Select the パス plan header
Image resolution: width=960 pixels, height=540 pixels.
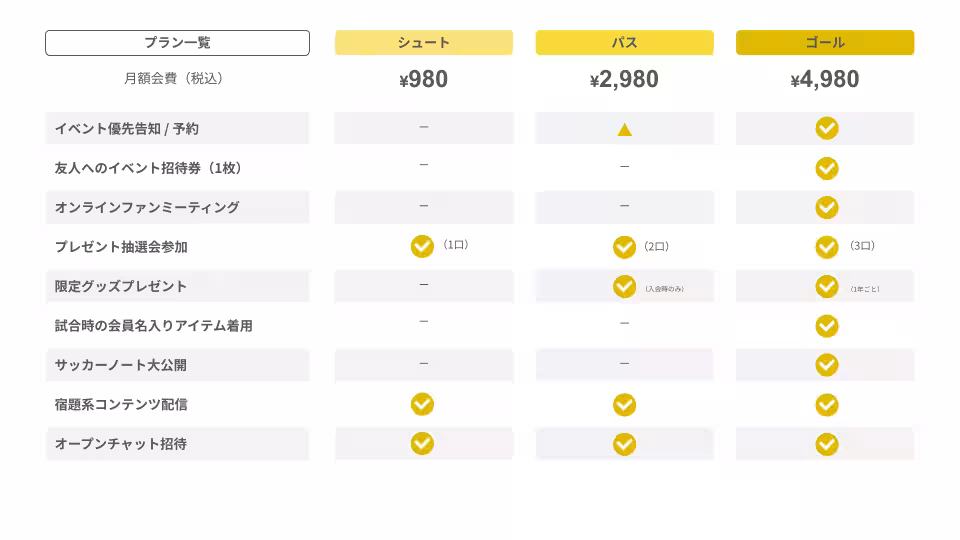[624, 42]
